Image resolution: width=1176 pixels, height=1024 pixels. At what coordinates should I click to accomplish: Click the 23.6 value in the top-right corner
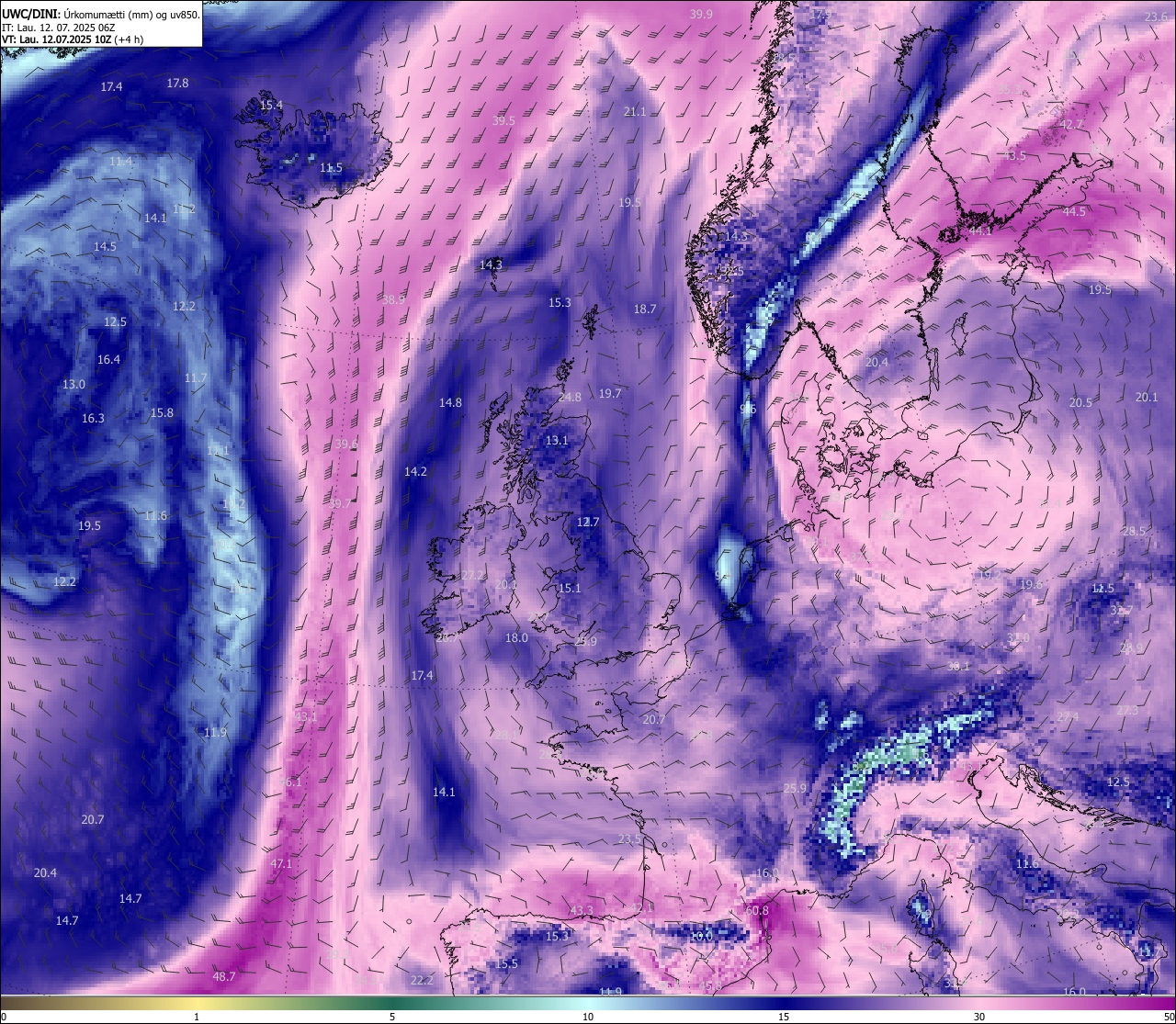[x=1156, y=16]
